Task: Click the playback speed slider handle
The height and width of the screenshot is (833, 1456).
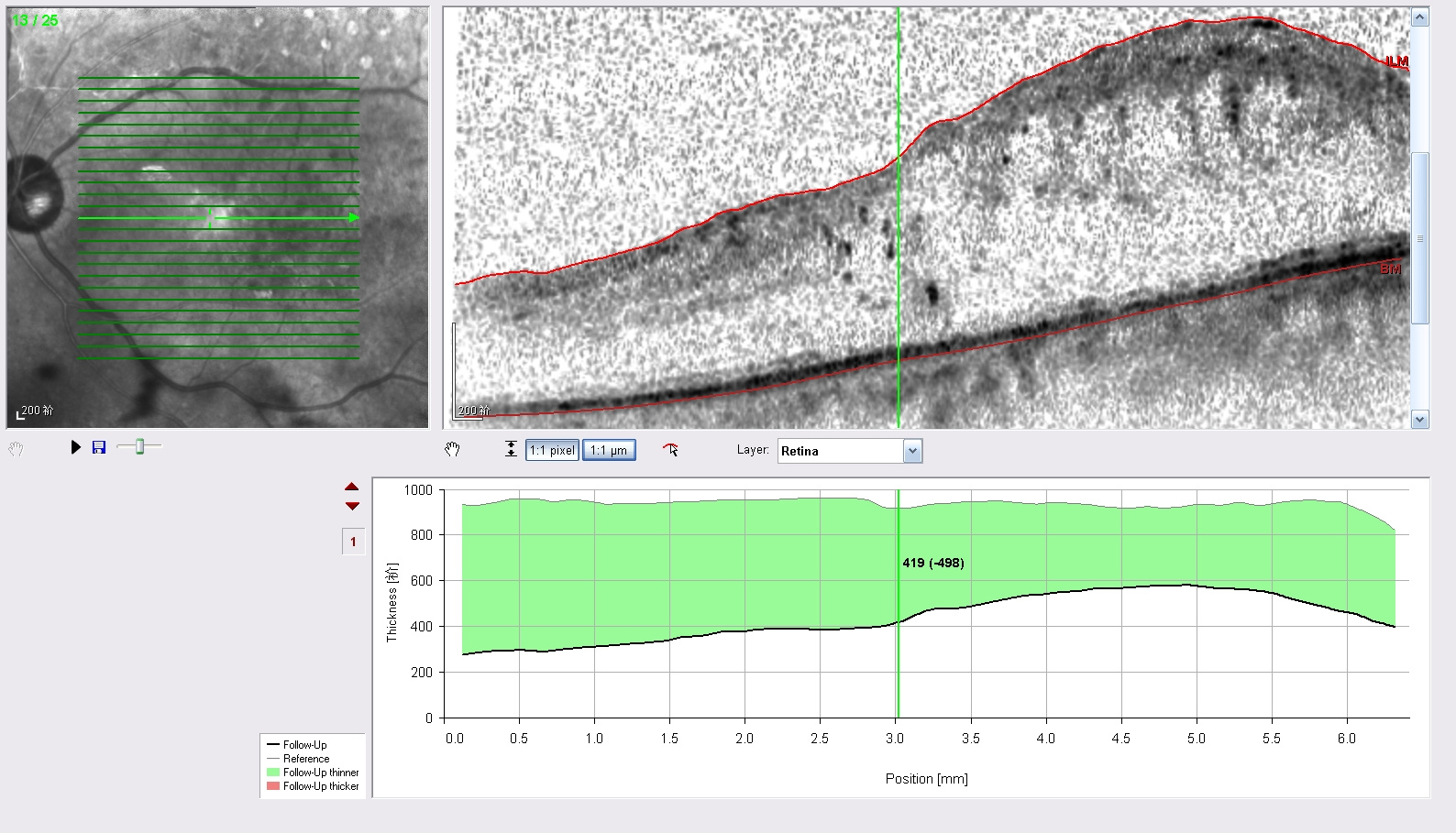Action: coord(139,446)
